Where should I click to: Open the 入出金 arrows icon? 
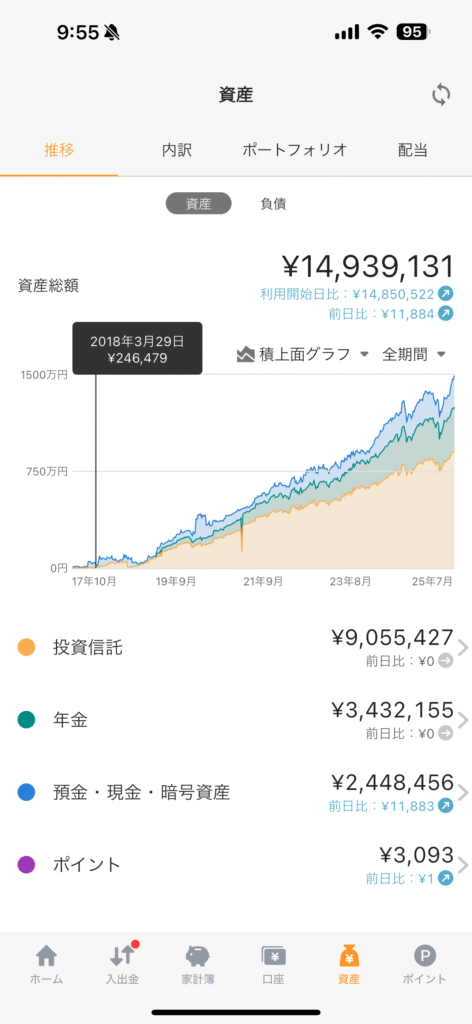[x=122, y=955]
